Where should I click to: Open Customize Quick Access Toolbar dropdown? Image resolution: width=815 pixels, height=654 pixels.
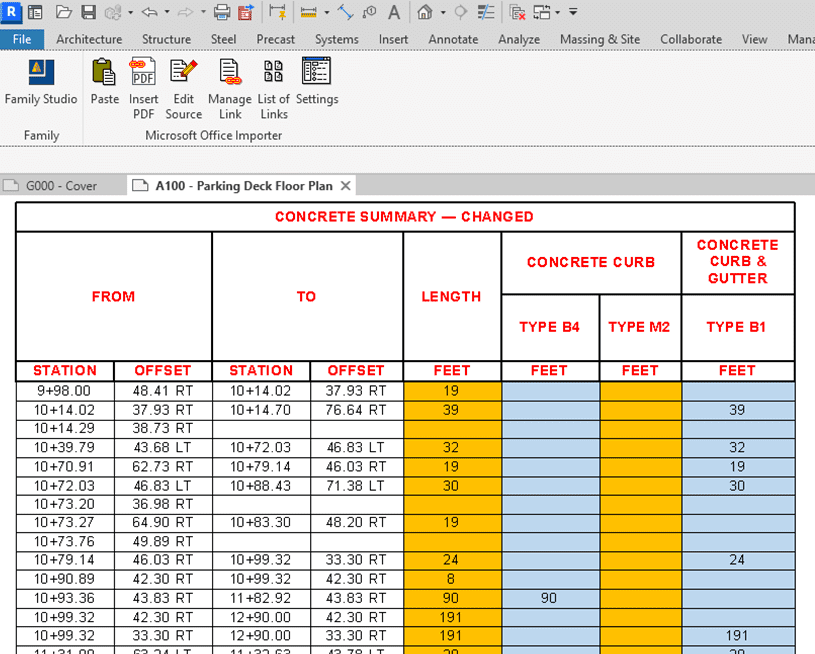click(573, 12)
